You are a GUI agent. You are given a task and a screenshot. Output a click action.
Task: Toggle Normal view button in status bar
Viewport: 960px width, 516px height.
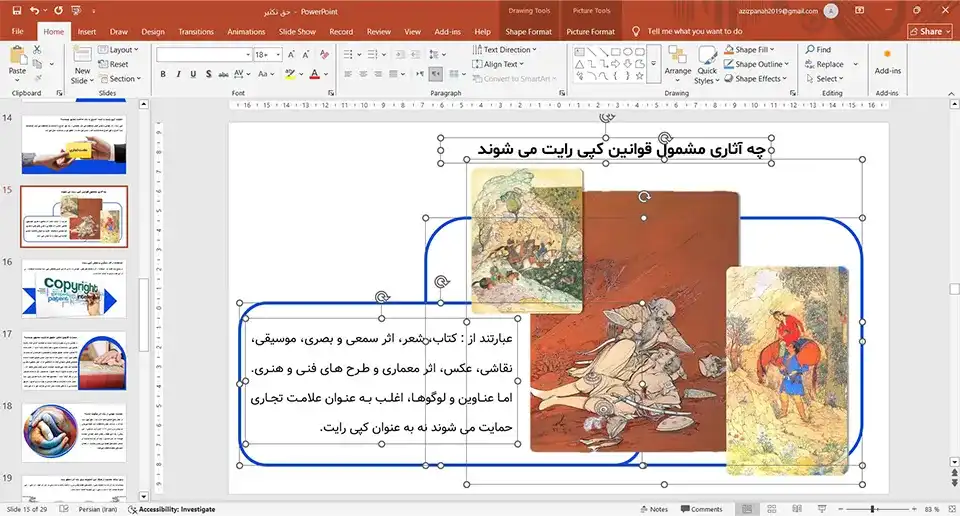point(747,509)
